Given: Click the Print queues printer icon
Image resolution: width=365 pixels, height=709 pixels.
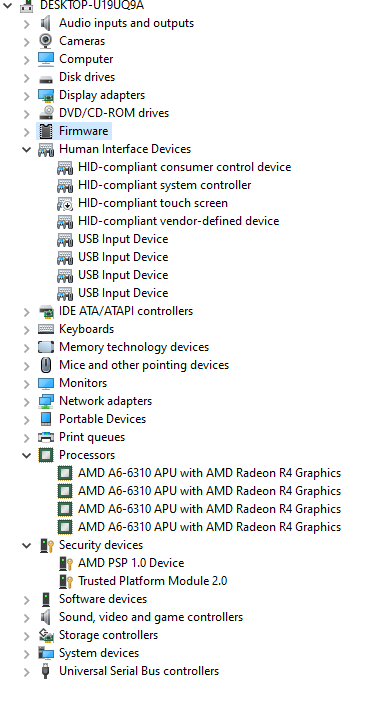Looking at the screenshot, I should coord(46,437).
